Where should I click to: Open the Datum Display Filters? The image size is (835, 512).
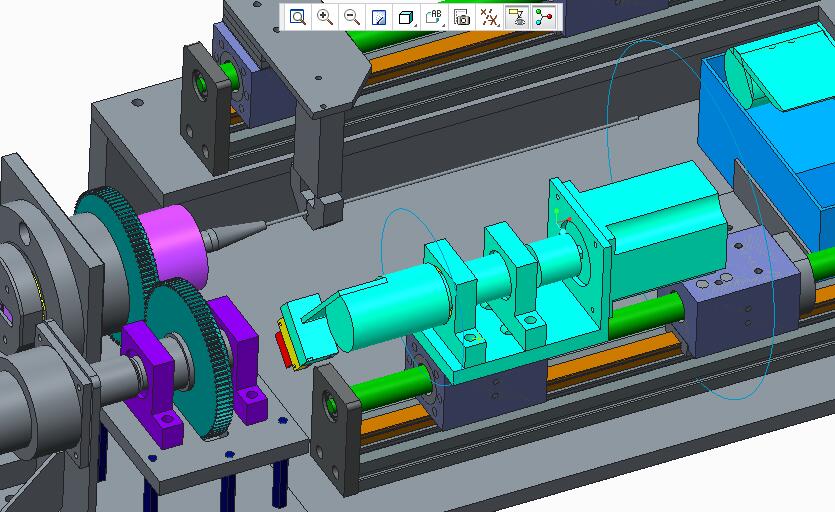[489, 17]
